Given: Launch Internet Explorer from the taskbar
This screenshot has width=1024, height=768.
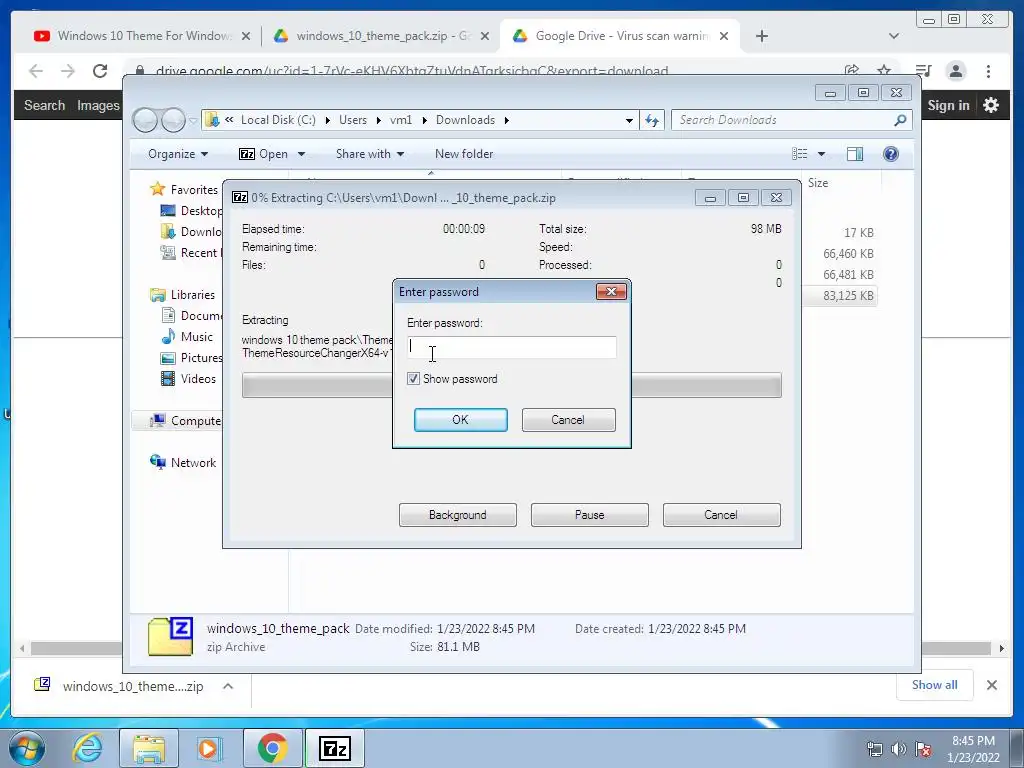Looking at the screenshot, I should coord(88,748).
